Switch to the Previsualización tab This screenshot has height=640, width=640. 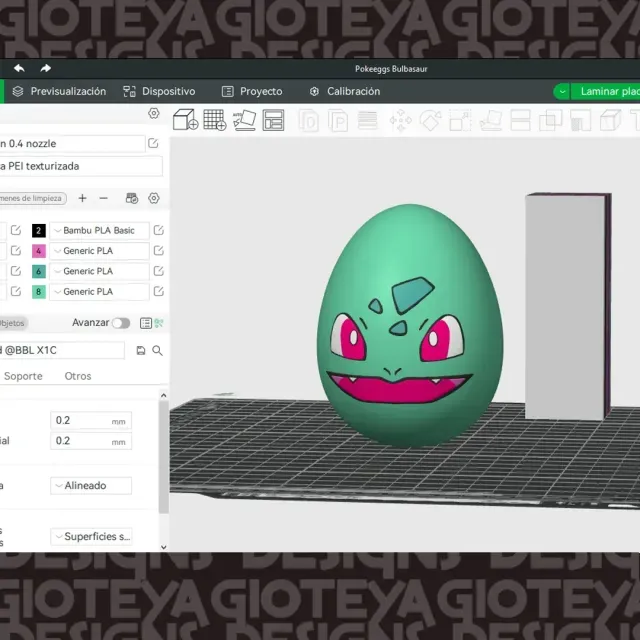click(x=59, y=91)
